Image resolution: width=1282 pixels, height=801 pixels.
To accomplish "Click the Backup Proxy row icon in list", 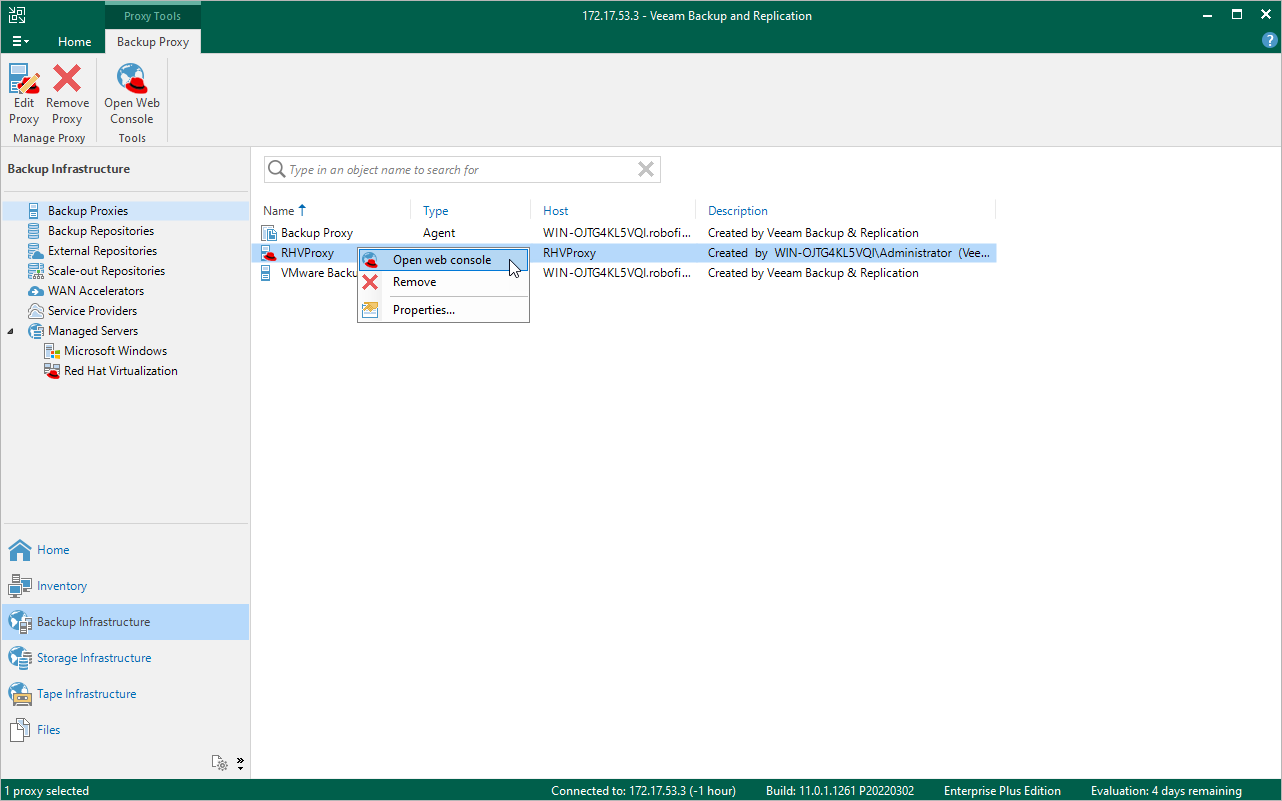I will 268,233.
